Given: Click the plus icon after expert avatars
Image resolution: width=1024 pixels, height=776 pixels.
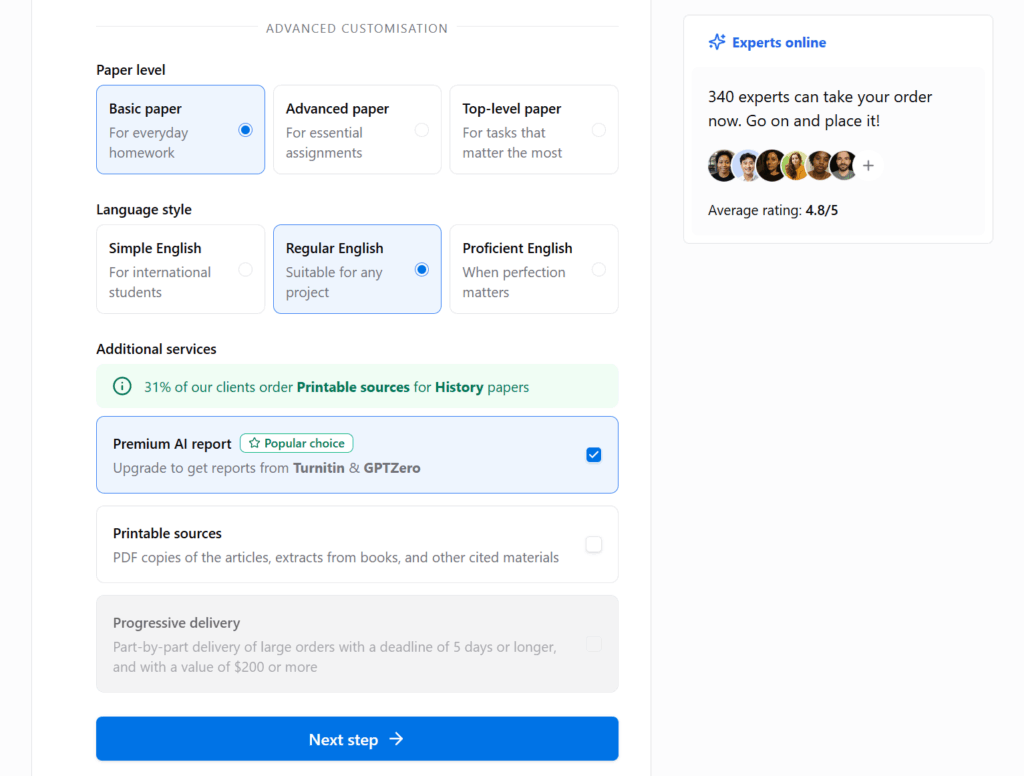Looking at the screenshot, I should [868, 166].
